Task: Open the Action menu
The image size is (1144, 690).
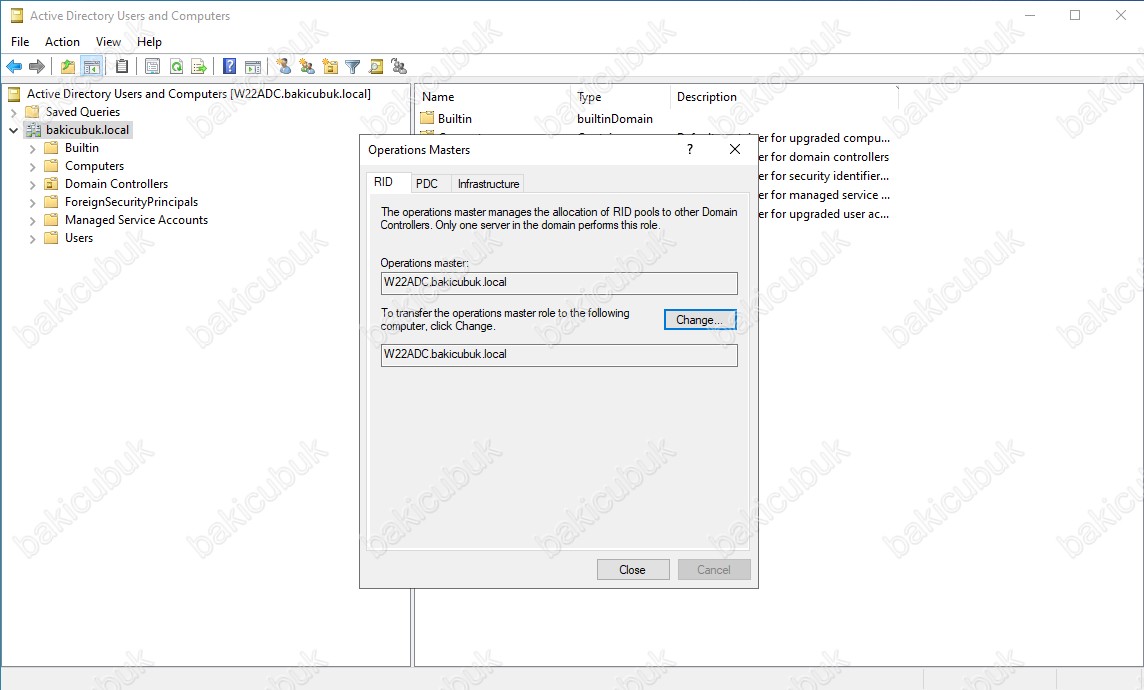Action: [62, 42]
